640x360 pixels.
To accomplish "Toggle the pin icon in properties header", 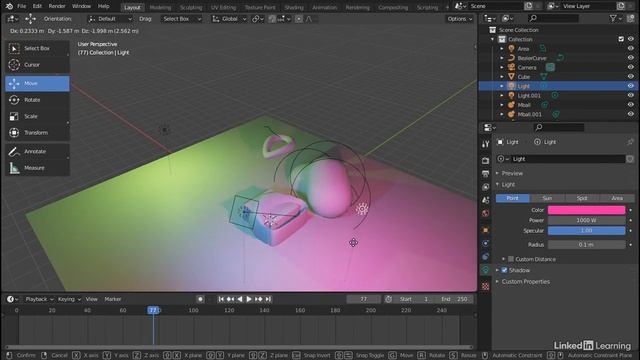I will tap(630, 142).
